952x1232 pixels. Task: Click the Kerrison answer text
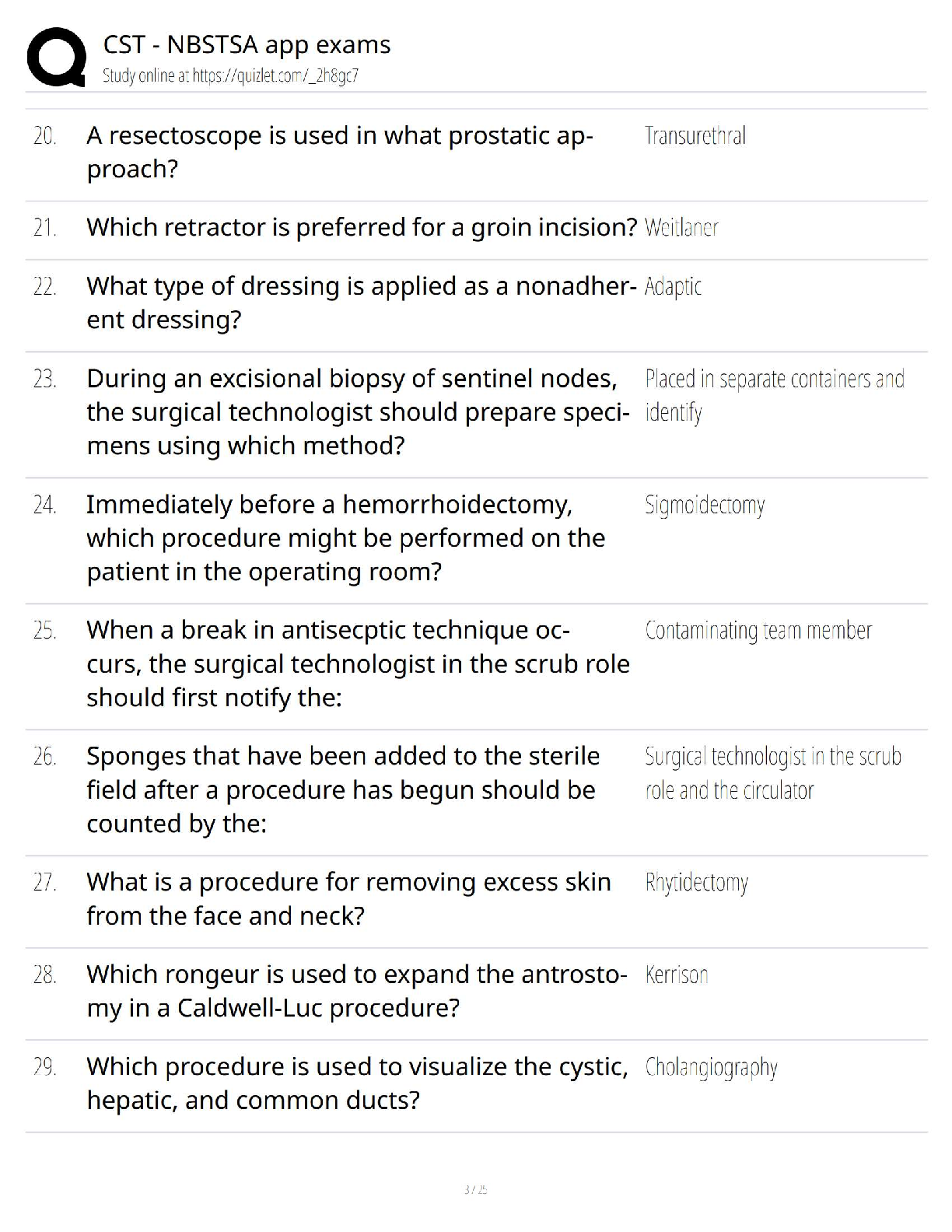pyautogui.click(x=677, y=975)
